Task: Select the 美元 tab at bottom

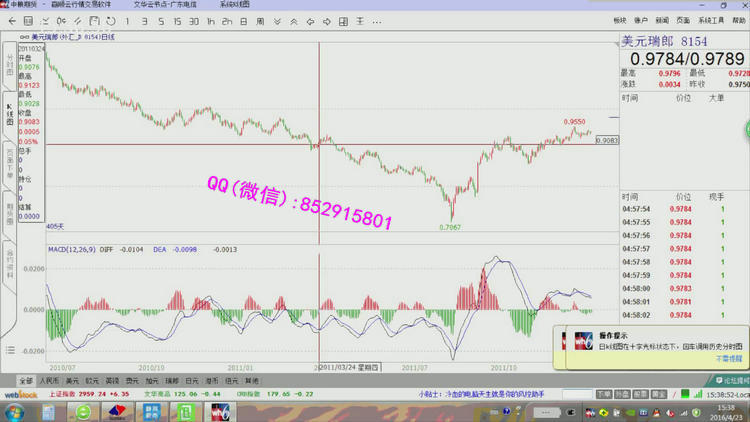Action: pos(72,381)
